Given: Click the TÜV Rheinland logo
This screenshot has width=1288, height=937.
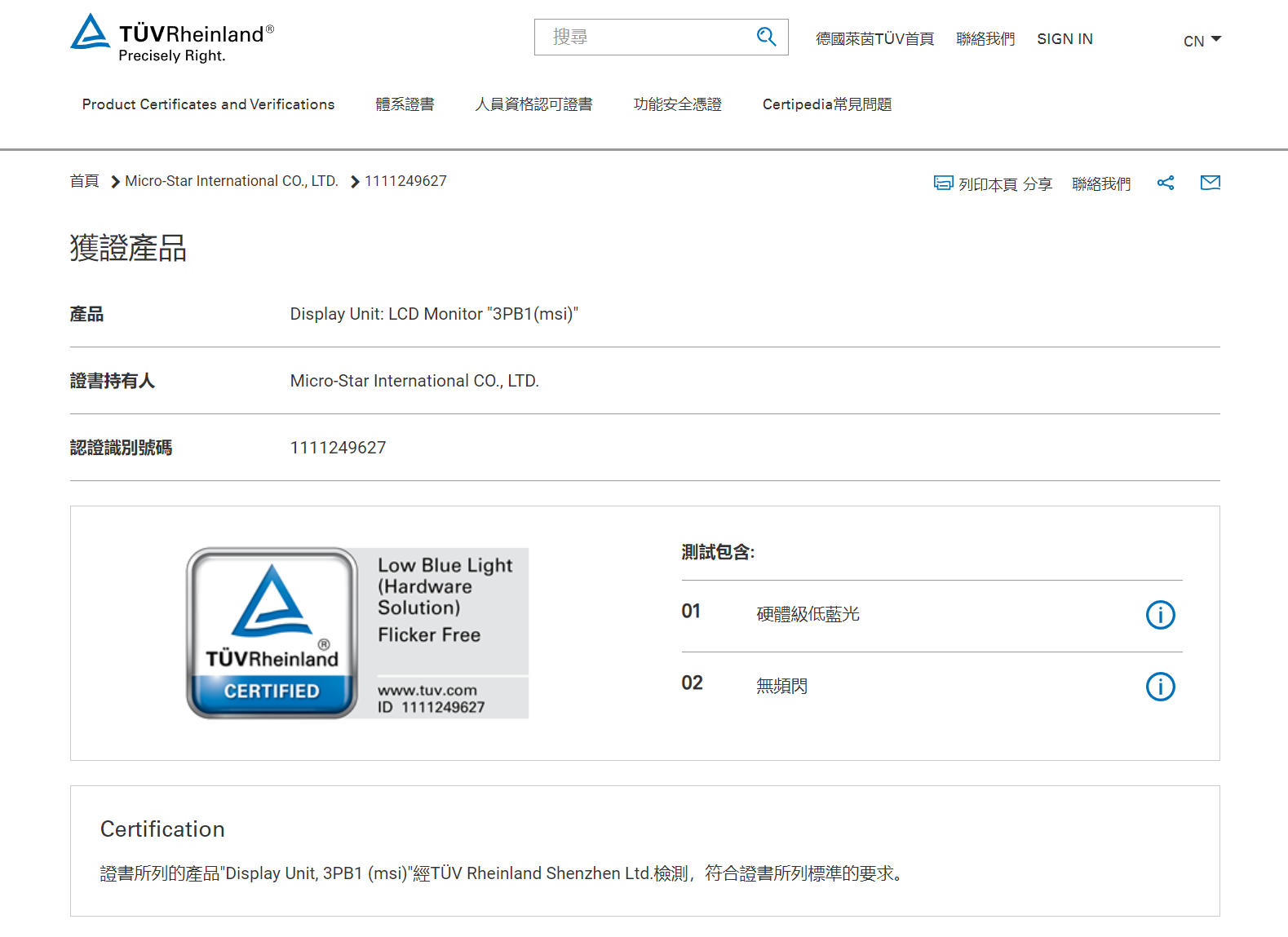Looking at the screenshot, I should (172, 38).
